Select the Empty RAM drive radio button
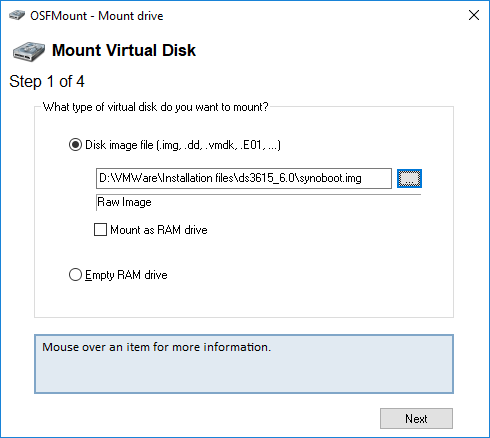The width and height of the screenshot is (490, 438). (x=75, y=275)
